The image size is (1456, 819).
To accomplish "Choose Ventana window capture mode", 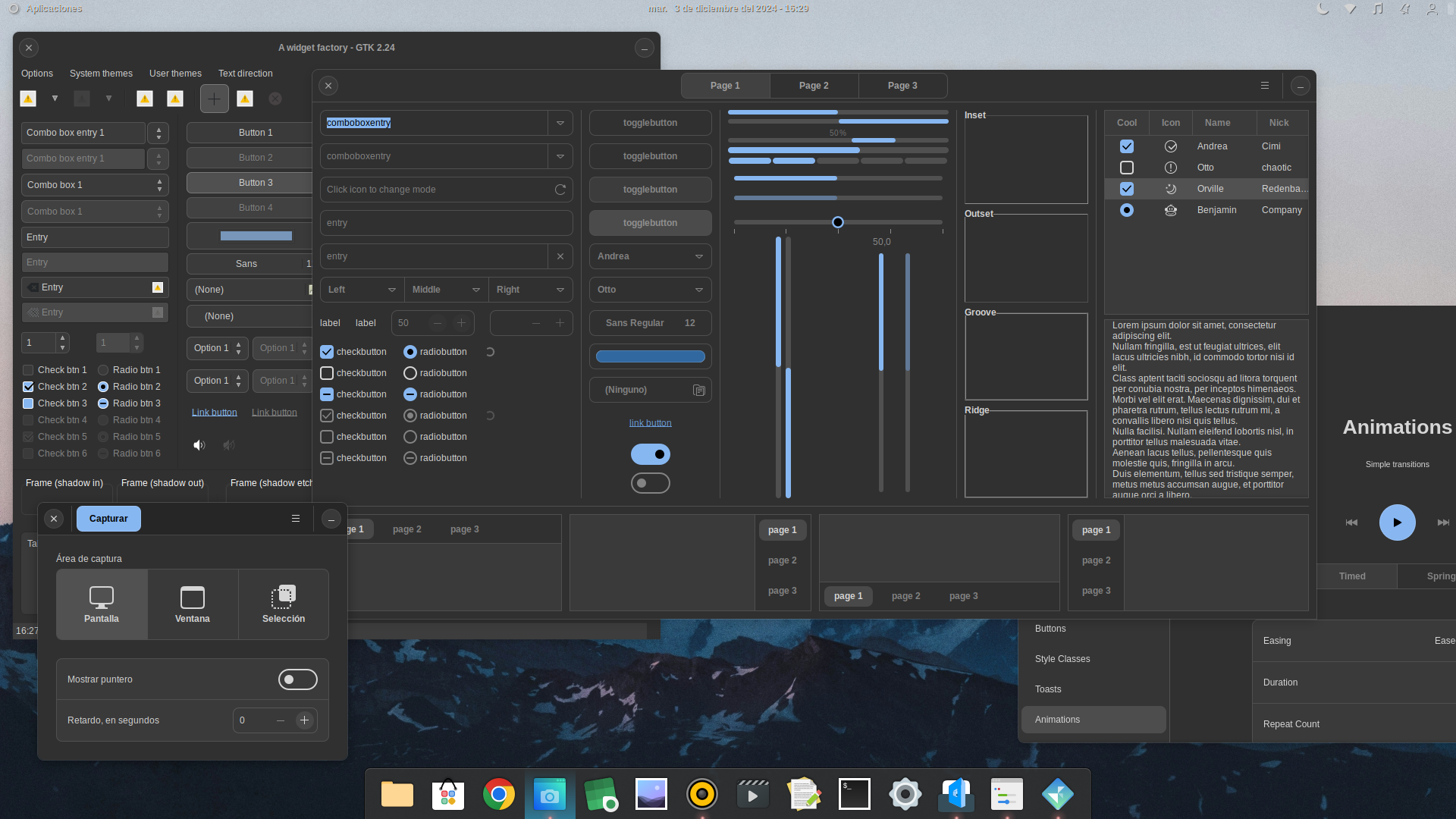I will coord(193,604).
